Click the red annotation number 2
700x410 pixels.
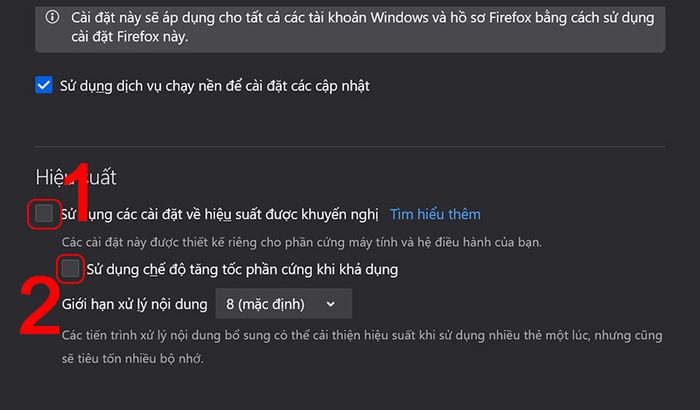[x=40, y=306]
